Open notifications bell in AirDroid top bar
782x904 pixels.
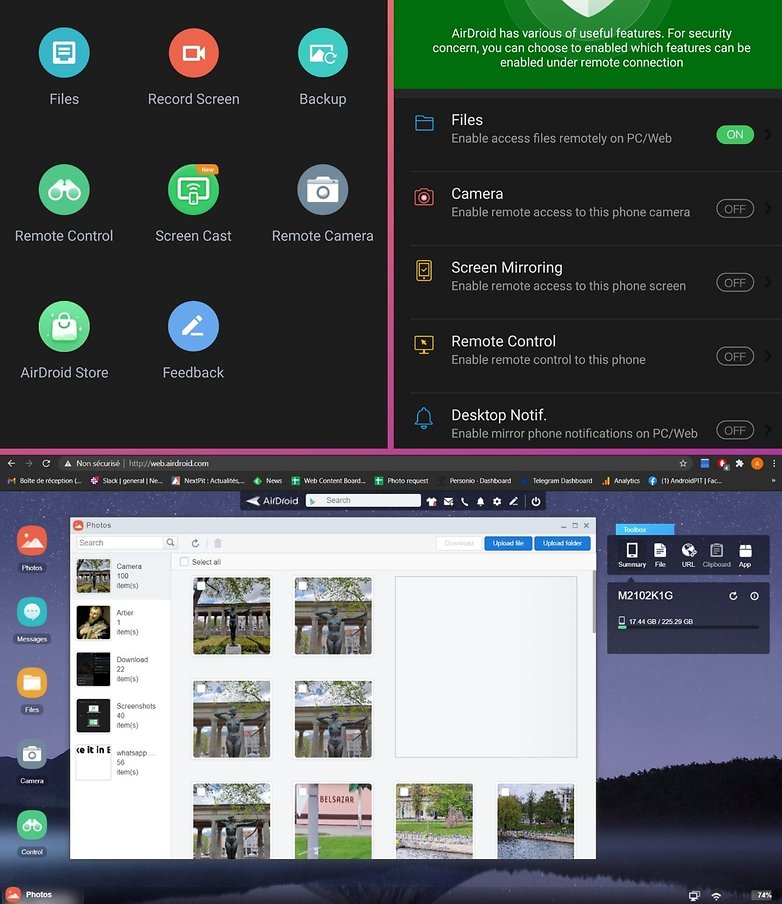click(480, 502)
